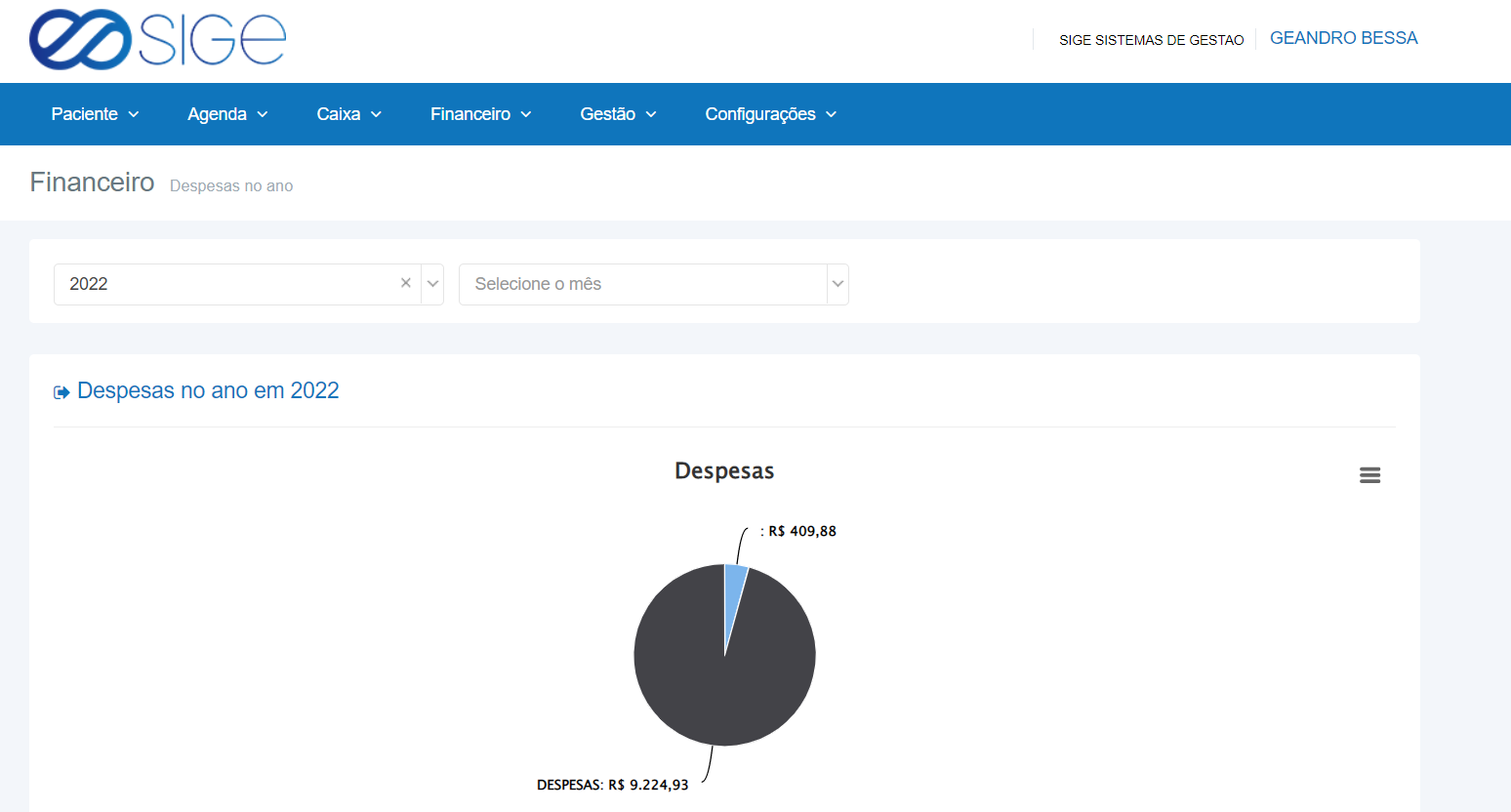The image size is (1511, 812).
Task: Click Despesas no ano em 2022 heading
Action: (208, 390)
